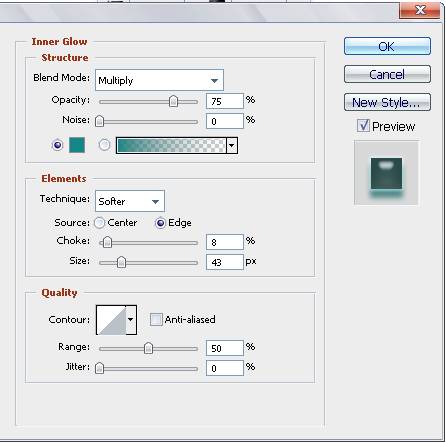Screen dimensions: 446x443
Task: Click the Noise value field
Action: pos(225,121)
